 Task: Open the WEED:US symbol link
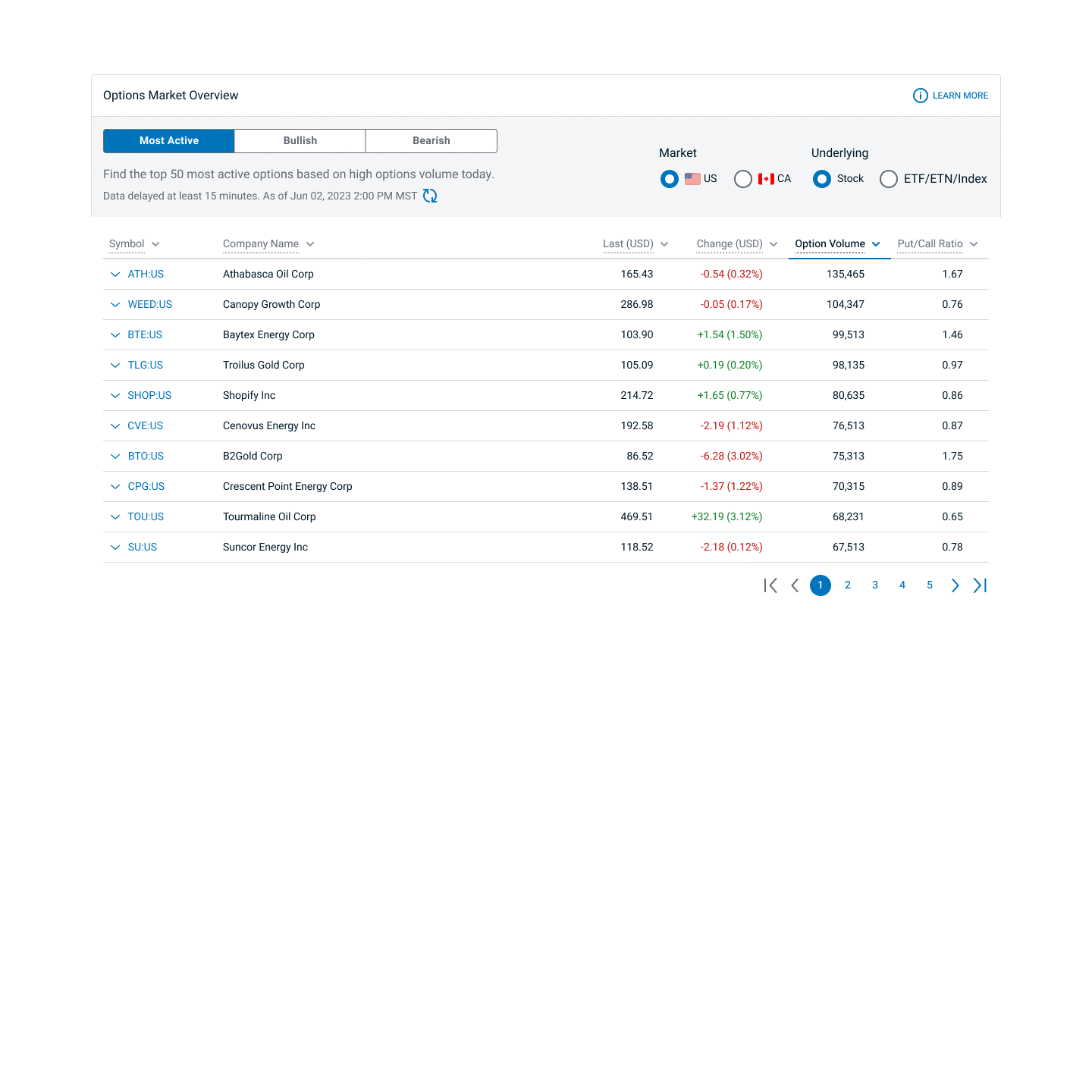150,305
